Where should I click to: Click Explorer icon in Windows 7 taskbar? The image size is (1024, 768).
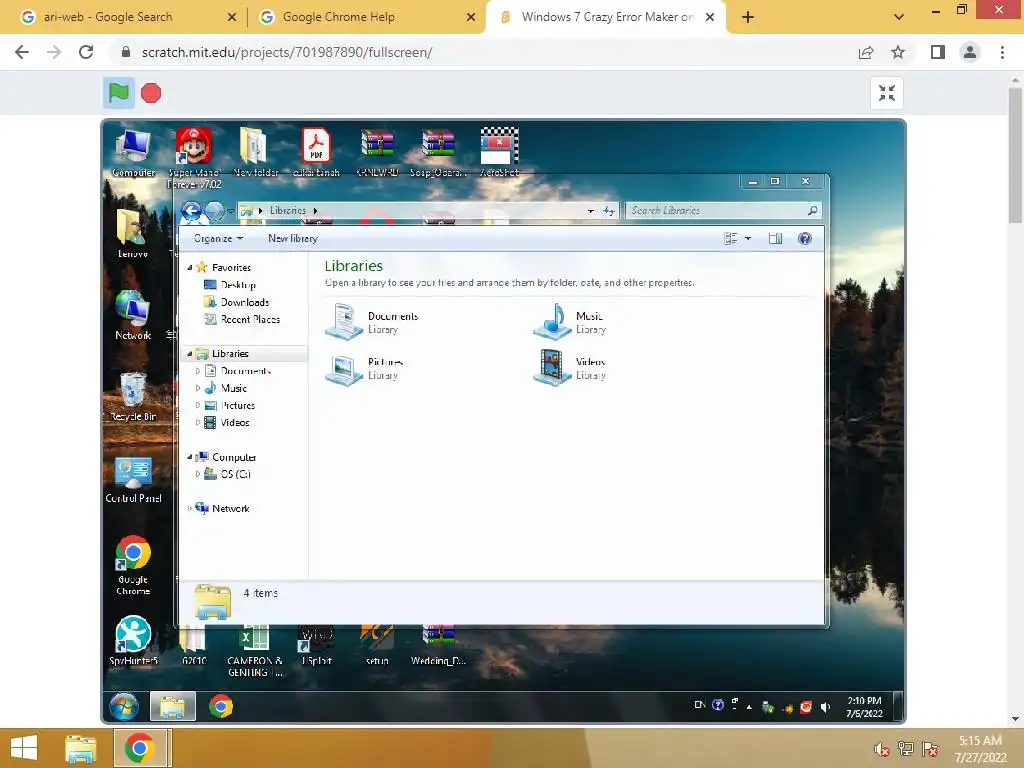coord(172,707)
